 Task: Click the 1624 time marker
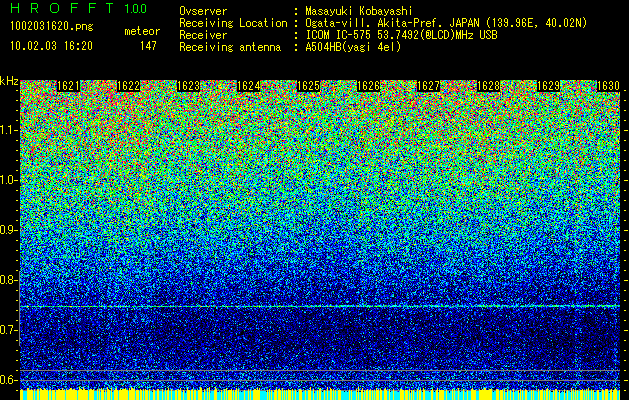249,86
